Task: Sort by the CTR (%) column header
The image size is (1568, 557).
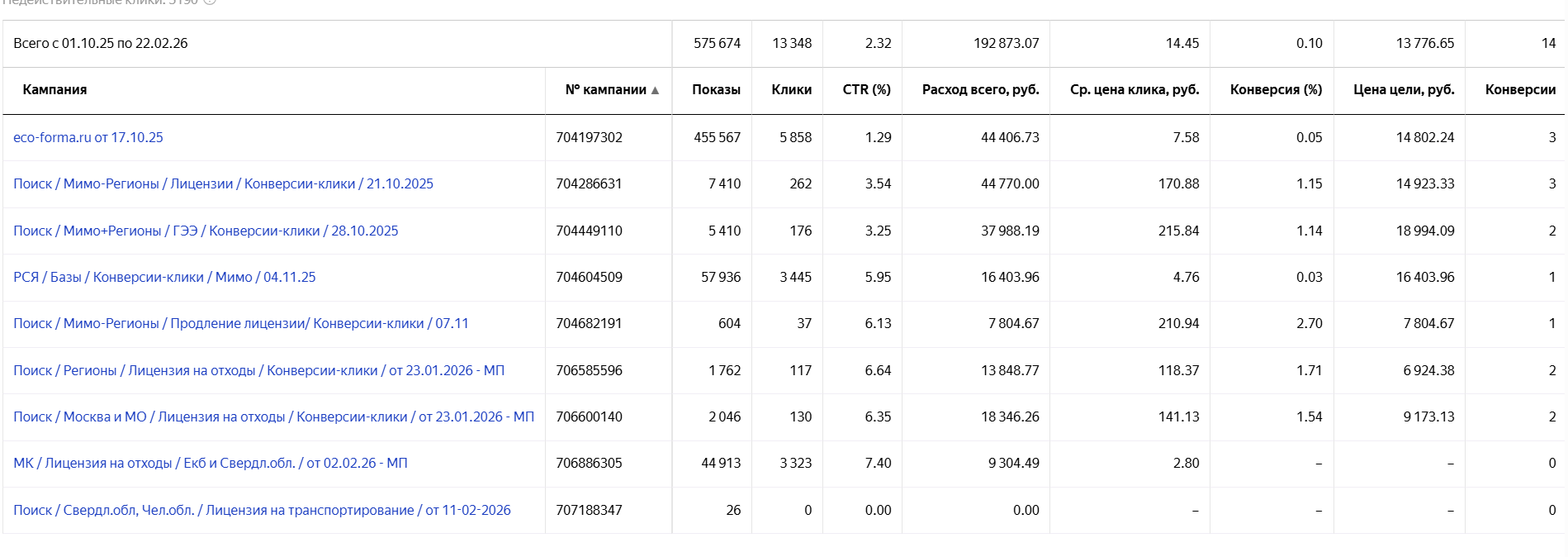Action: (x=866, y=89)
